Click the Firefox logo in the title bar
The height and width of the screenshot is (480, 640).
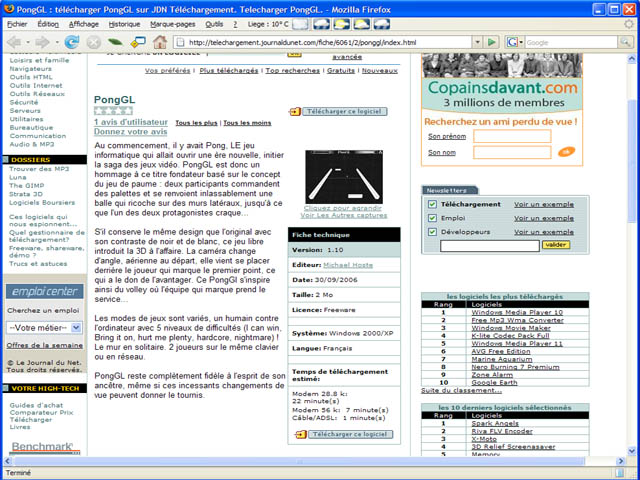pyautogui.click(x=9, y=9)
